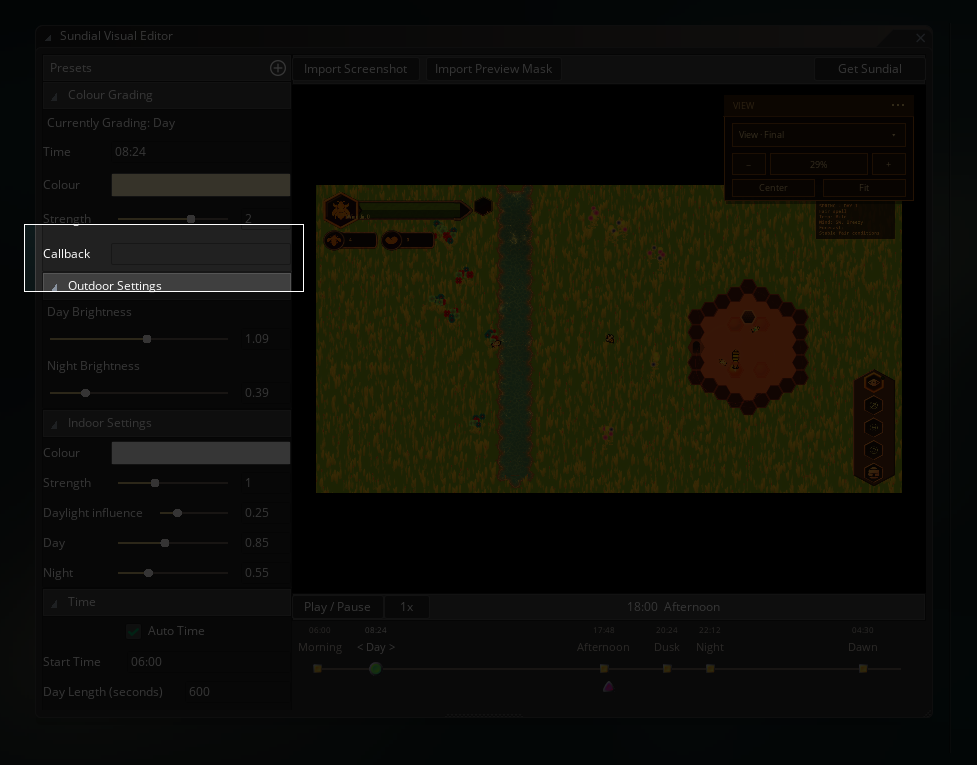Click the eye hexagon icon in the preview

click(874, 382)
